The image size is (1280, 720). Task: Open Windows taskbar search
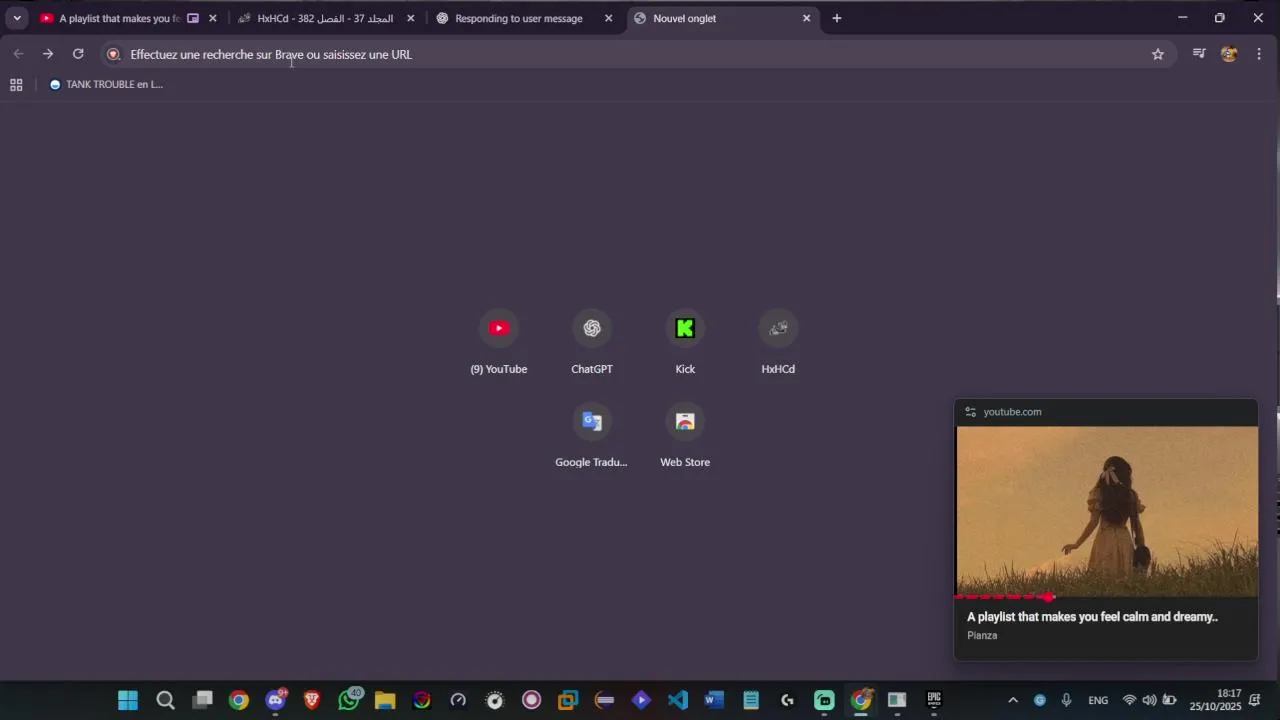click(x=165, y=700)
